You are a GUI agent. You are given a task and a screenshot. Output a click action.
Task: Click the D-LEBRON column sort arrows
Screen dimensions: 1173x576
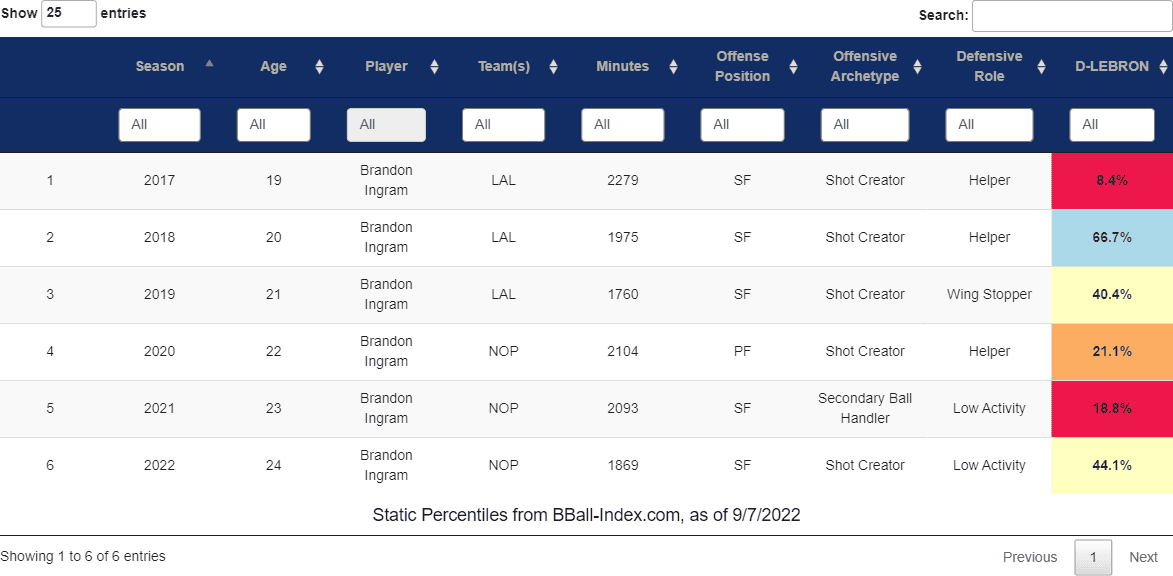(x=1163, y=67)
